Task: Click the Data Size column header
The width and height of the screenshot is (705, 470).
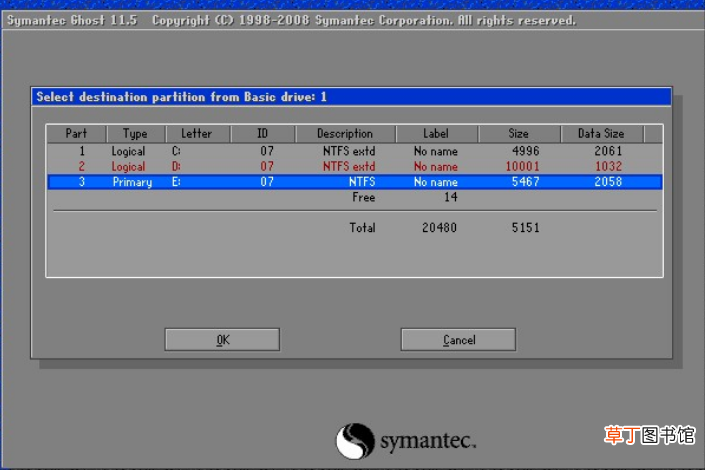Action: 601,134
